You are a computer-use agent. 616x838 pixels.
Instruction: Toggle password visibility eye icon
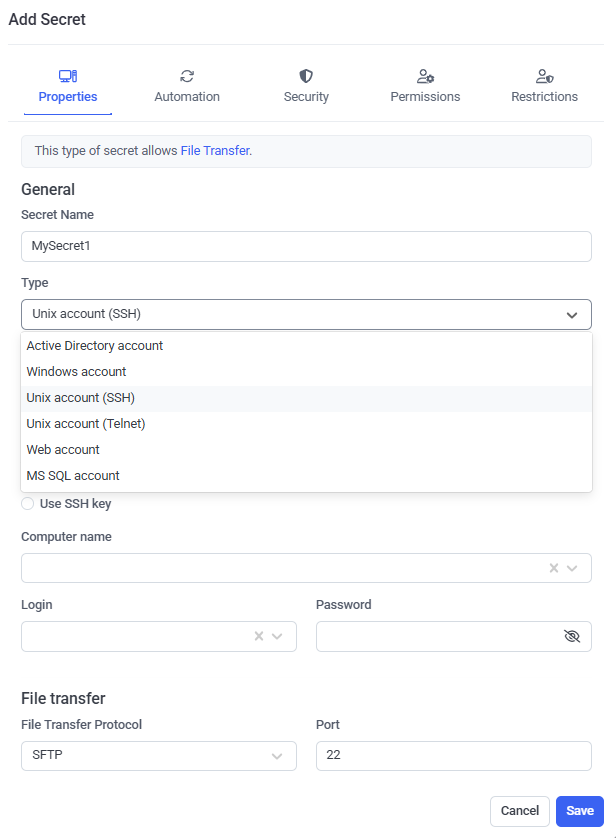click(572, 636)
